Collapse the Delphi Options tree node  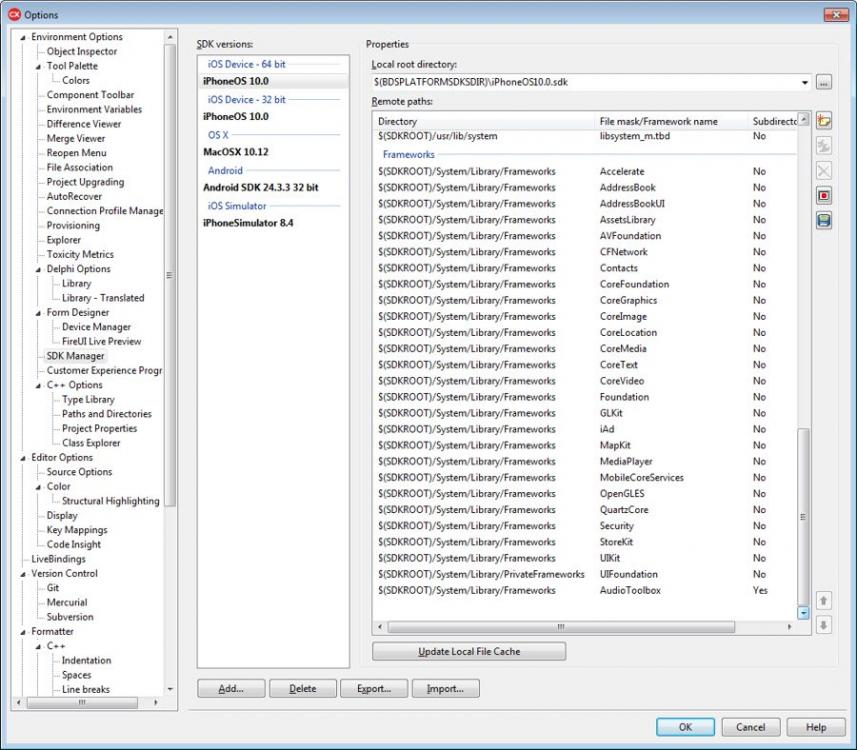(38, 269)
